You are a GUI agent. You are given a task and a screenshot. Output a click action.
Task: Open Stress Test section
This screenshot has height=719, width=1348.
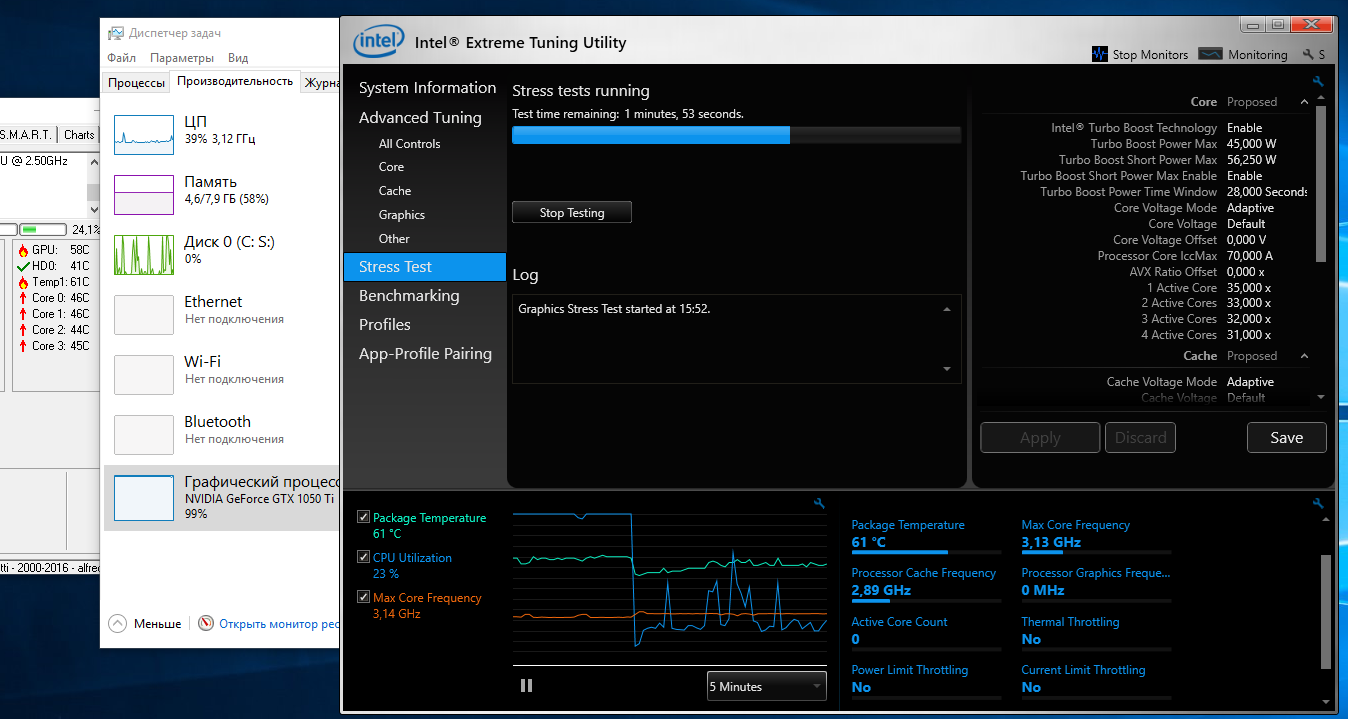click(x=425, y=267)
